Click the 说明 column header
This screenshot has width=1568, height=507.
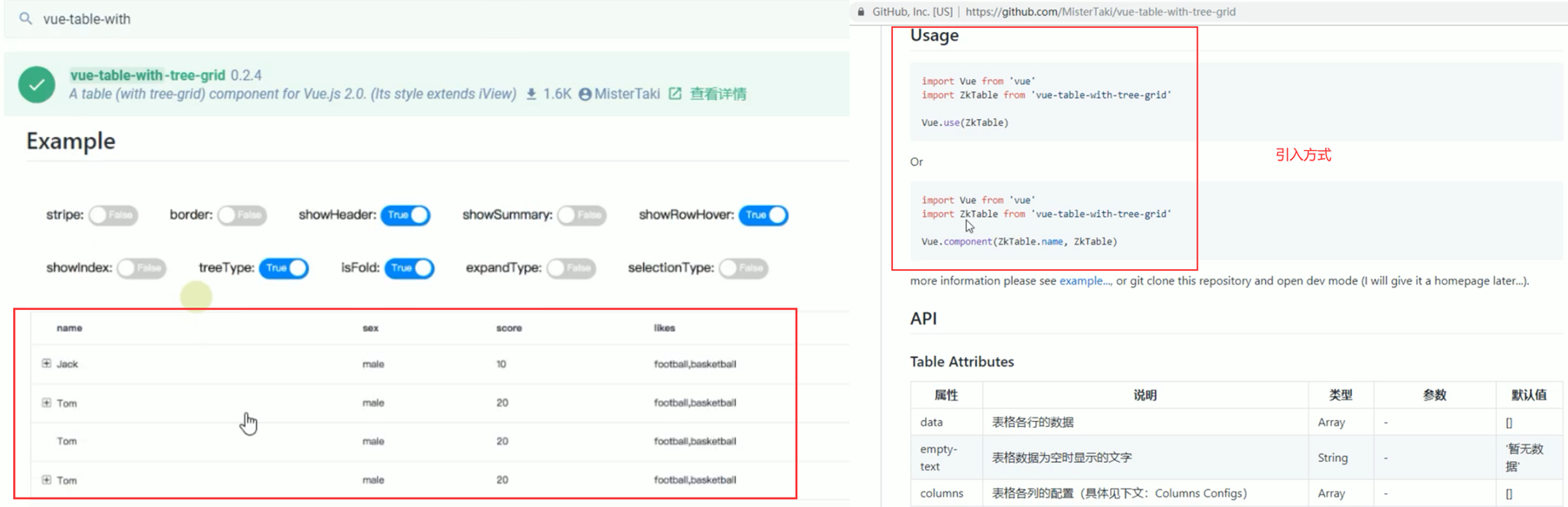(1145, 395)
